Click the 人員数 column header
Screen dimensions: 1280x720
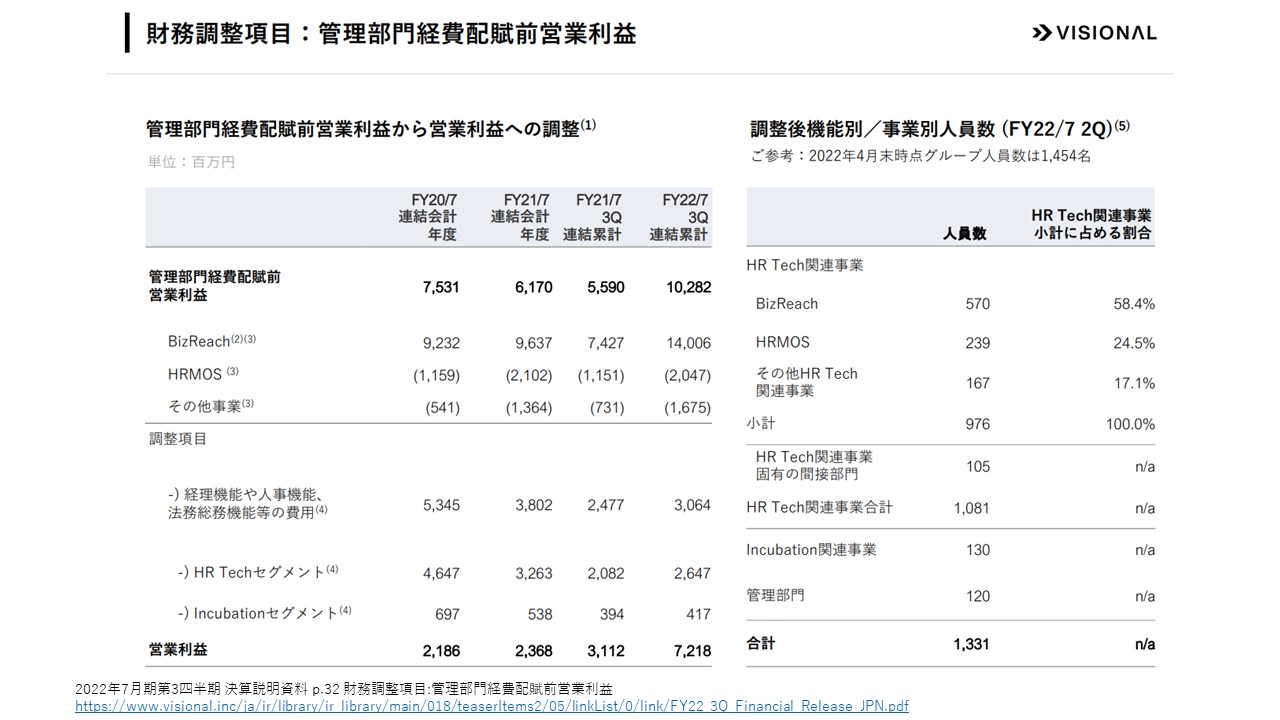[965, 233]
